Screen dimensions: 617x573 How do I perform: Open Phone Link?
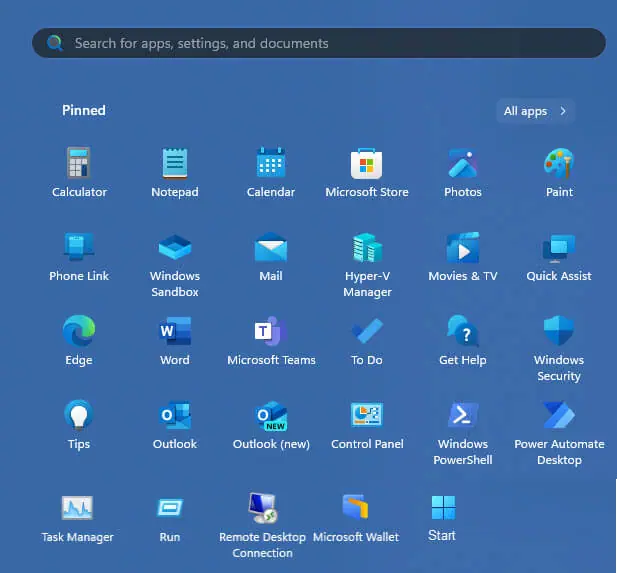(x=79, y=256)
